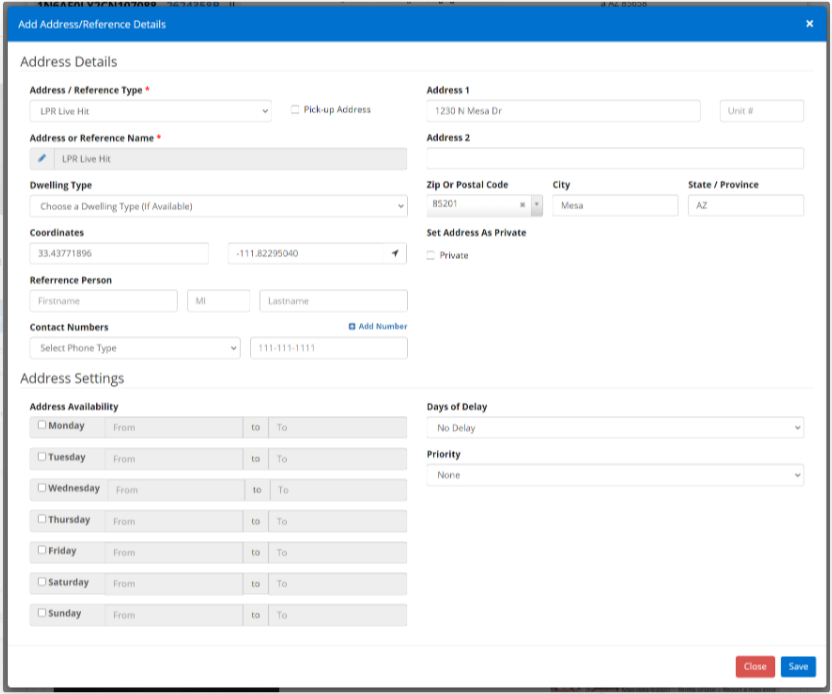Click the MI middle initial field
The image size is (832, 694).
218,301
